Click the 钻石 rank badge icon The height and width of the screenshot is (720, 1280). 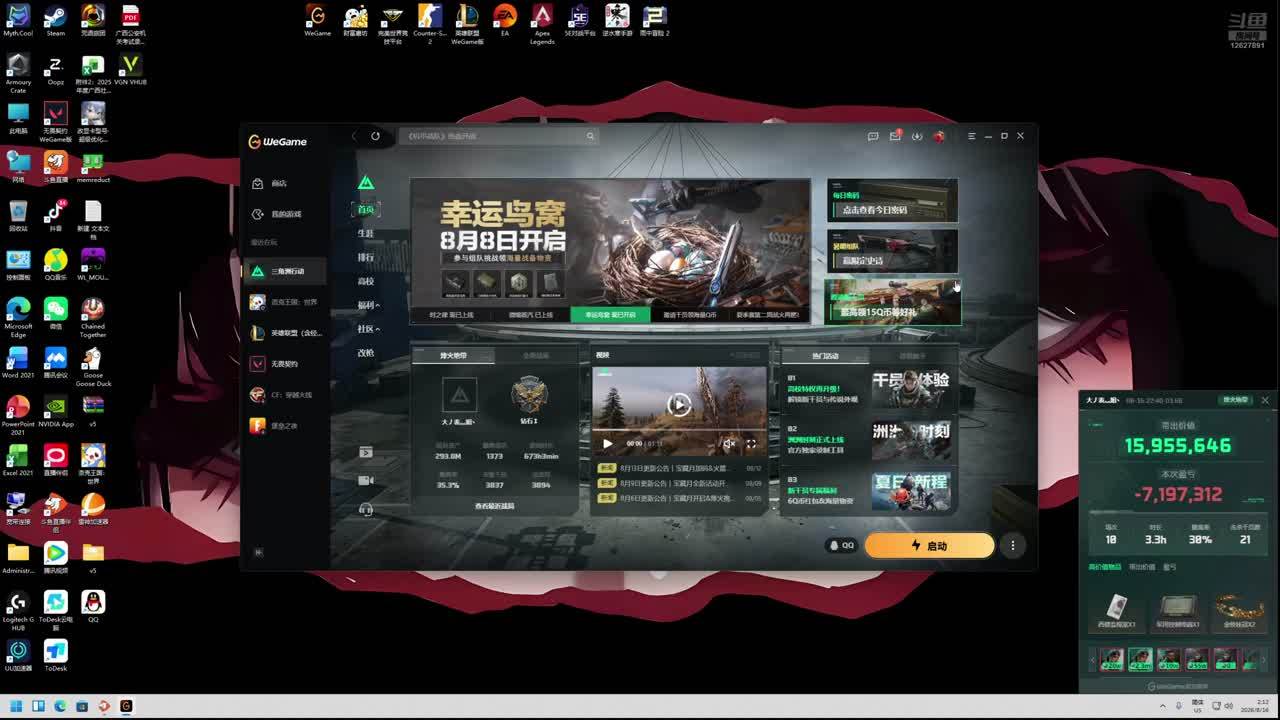click(x=529, y=396)
